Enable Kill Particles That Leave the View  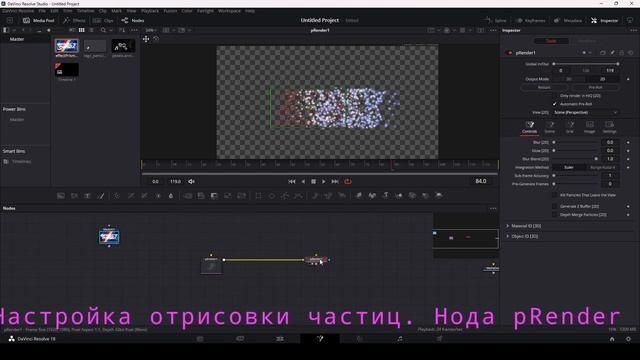(554, 195)
